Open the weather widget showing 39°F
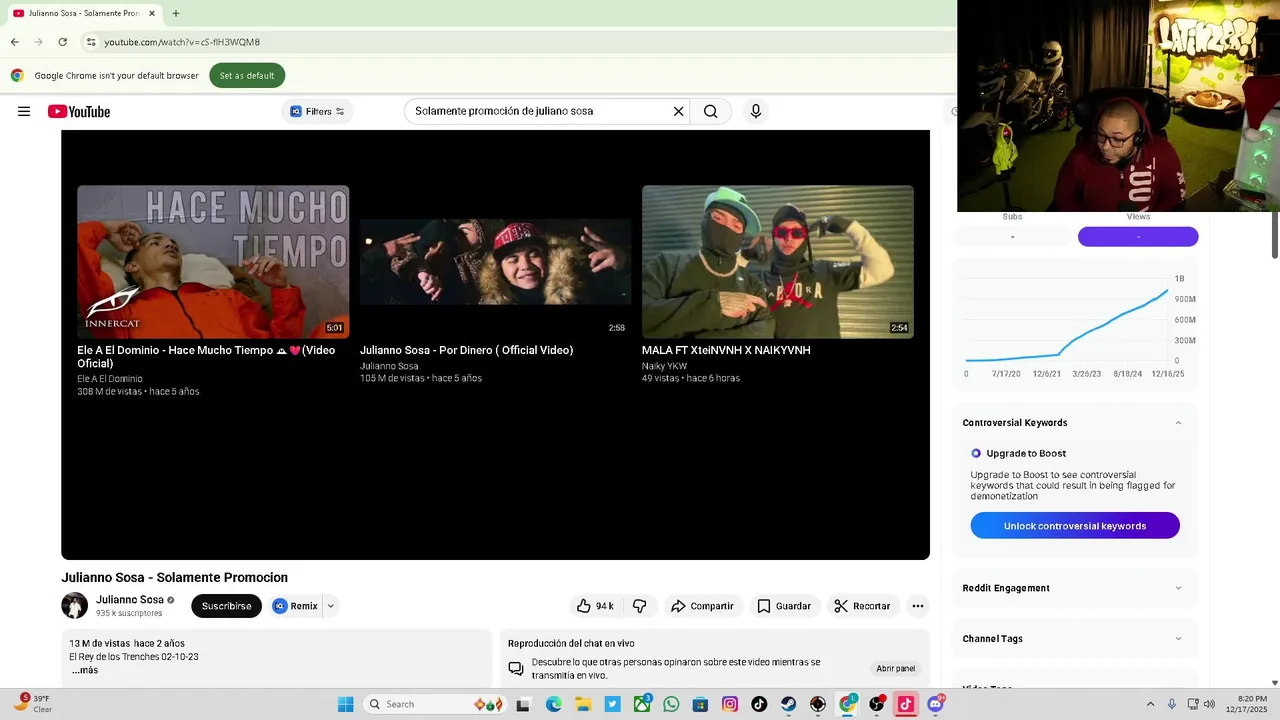Screen dimensions: 1280x720 pyautogui.click(x=32, y=704)
